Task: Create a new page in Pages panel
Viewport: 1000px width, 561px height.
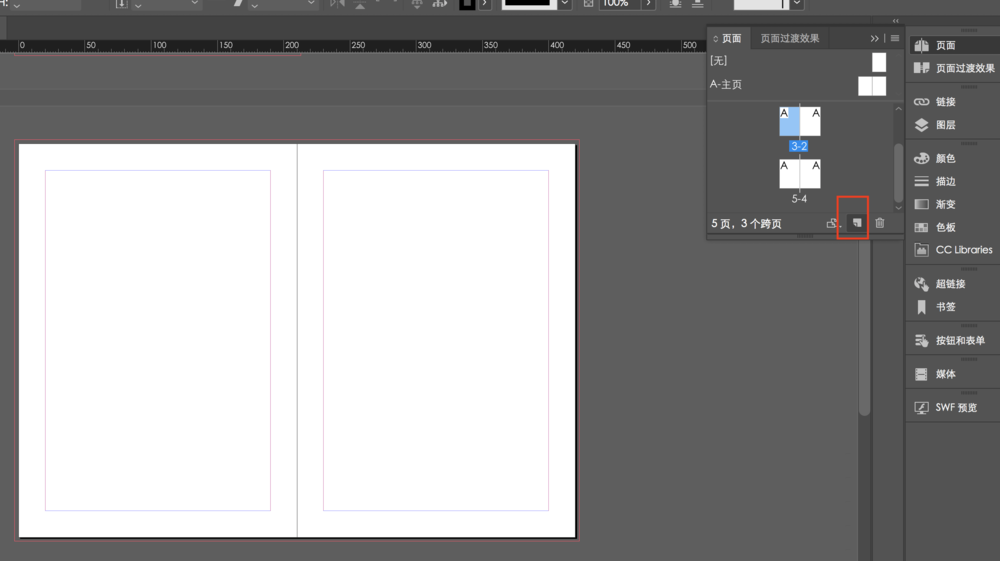Action: click(857, 223)
